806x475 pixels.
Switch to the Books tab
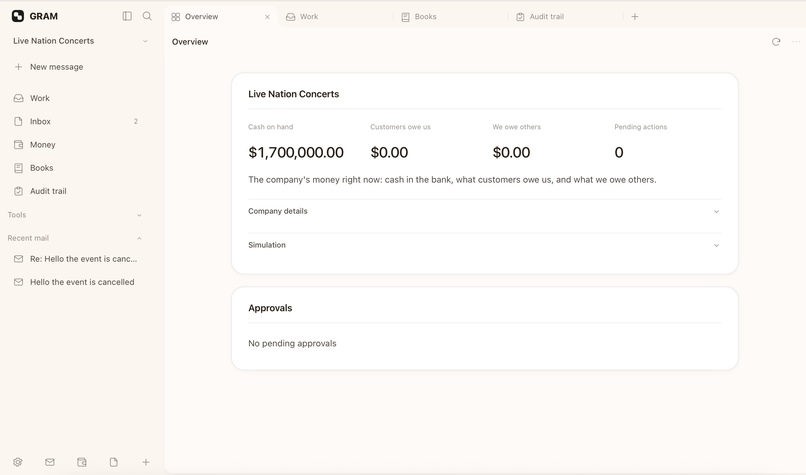click(452, 16)
